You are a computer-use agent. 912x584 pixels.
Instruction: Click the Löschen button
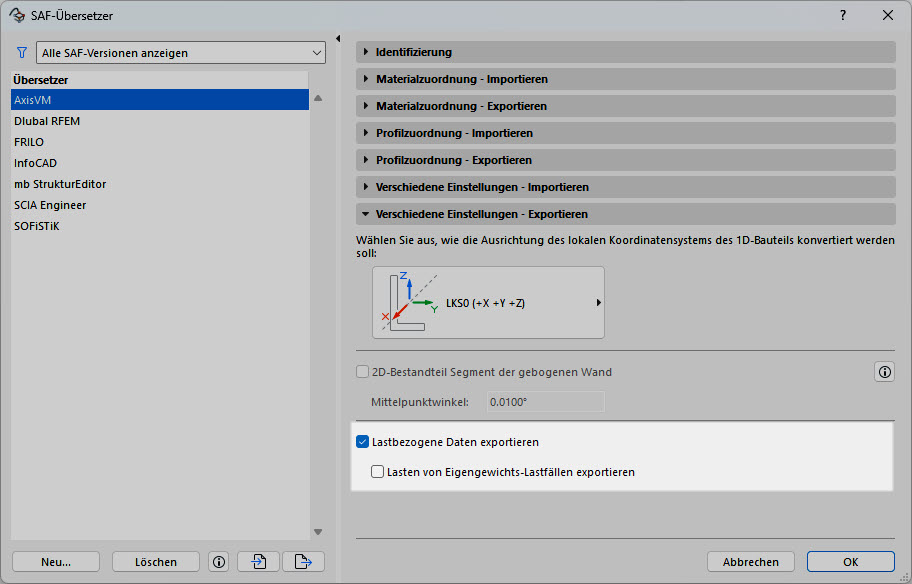tap(156, 562)
